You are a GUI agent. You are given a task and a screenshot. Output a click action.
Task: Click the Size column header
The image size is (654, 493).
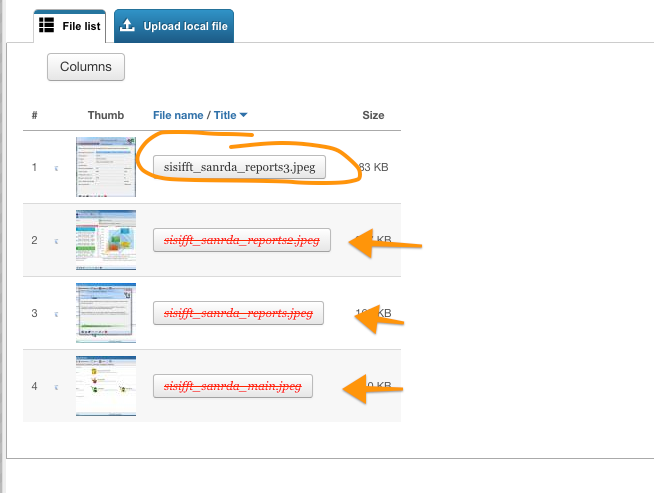pyautogui.click(x=373, y=115)
